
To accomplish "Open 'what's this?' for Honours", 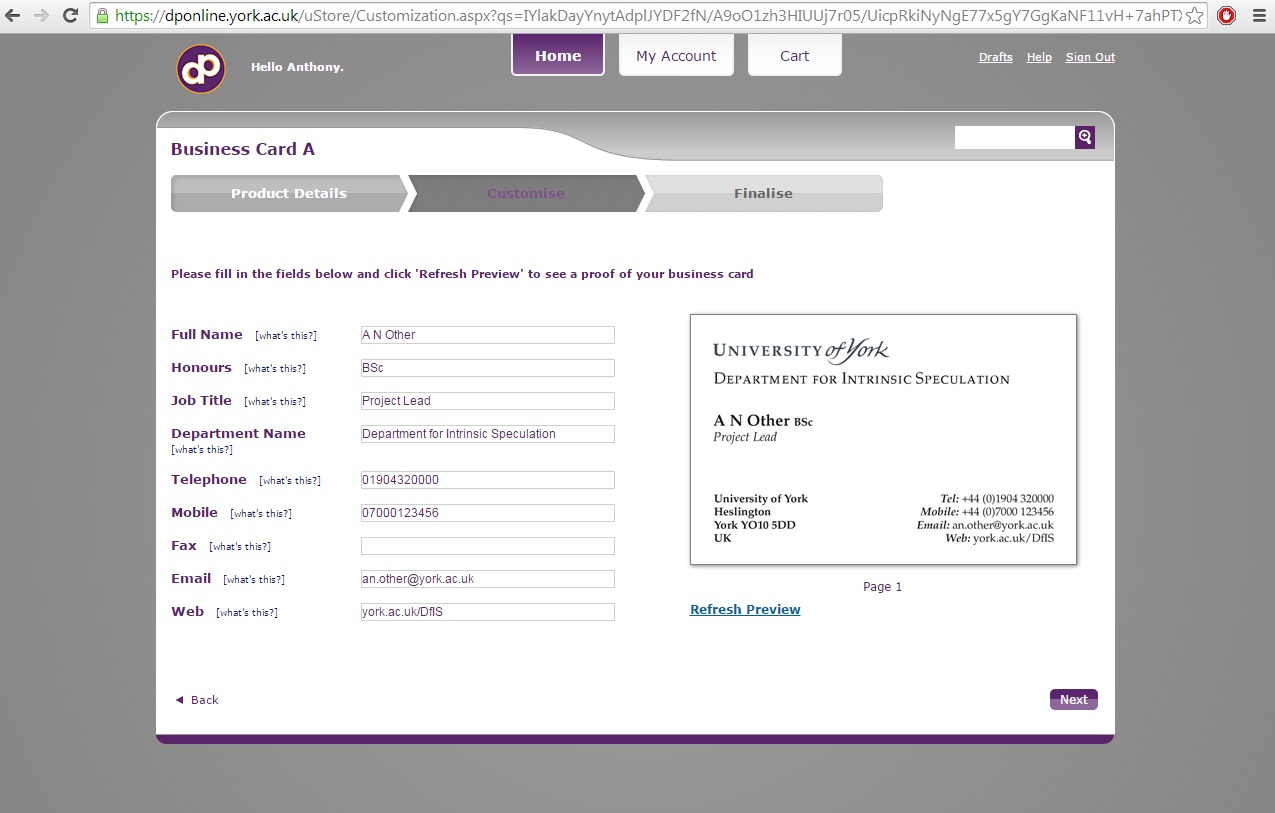I will pos(275,369).
